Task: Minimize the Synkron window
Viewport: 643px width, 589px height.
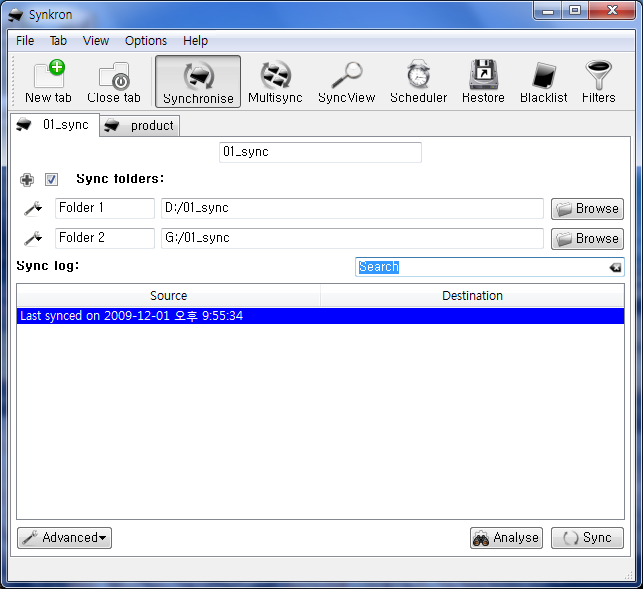Action: coord(548,11)
